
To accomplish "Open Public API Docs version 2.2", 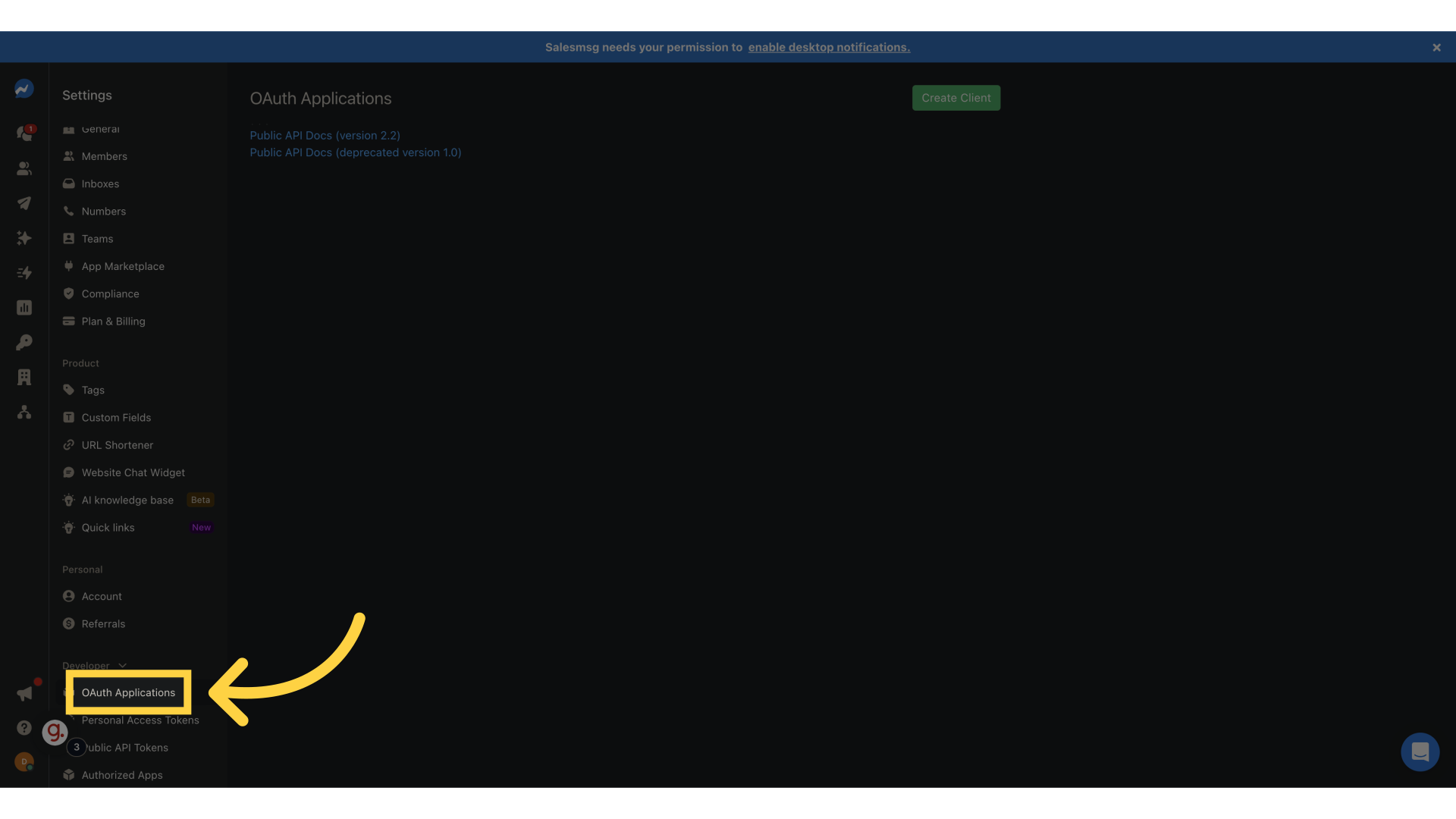I will point(325,136).
